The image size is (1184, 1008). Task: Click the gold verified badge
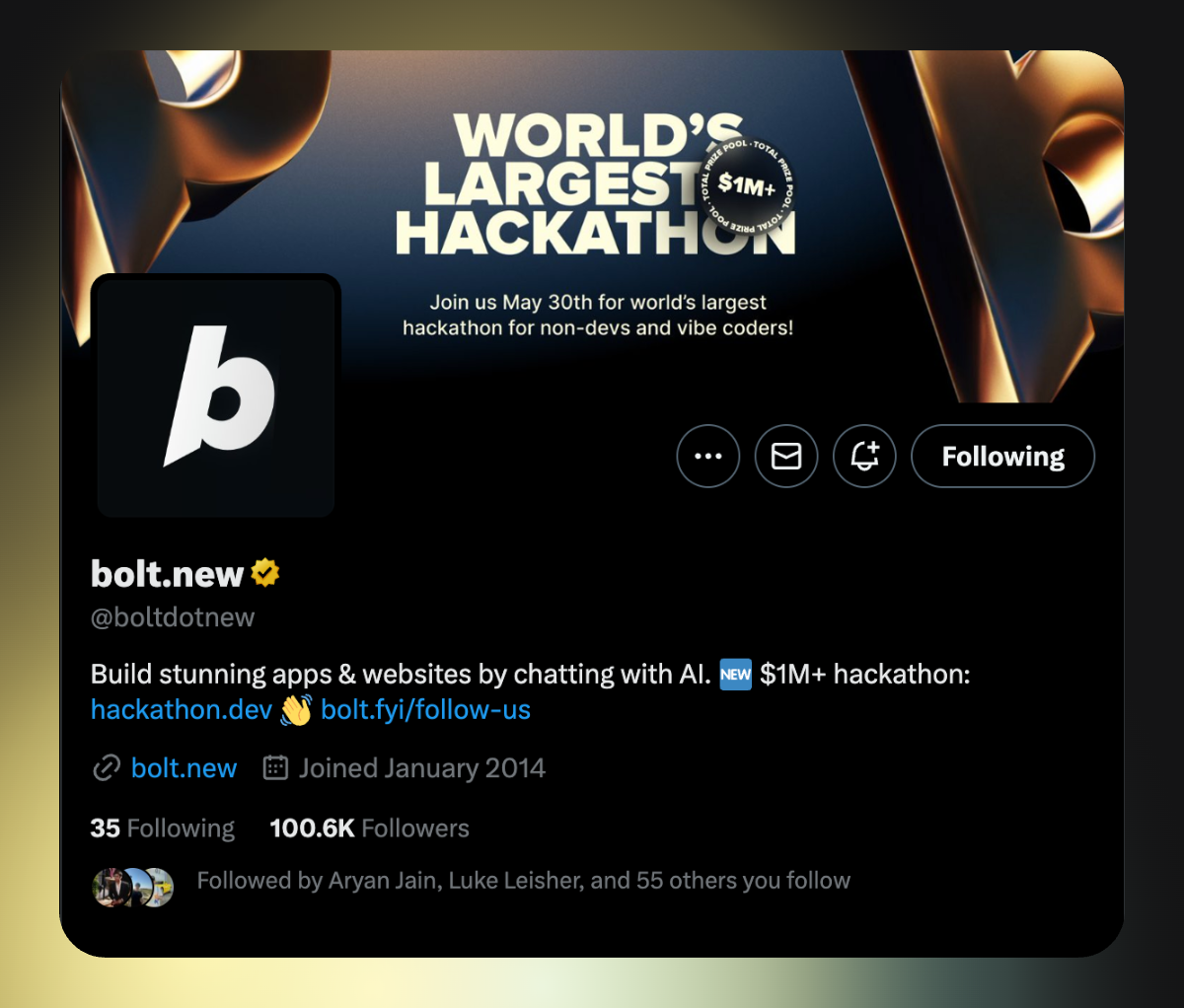point(265,572)
